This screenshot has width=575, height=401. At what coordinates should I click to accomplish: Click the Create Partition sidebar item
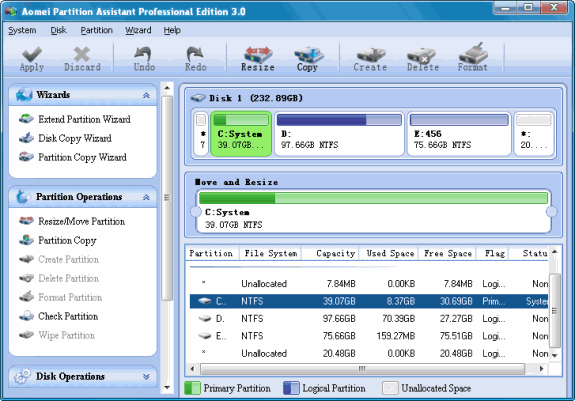click(68, 259)
